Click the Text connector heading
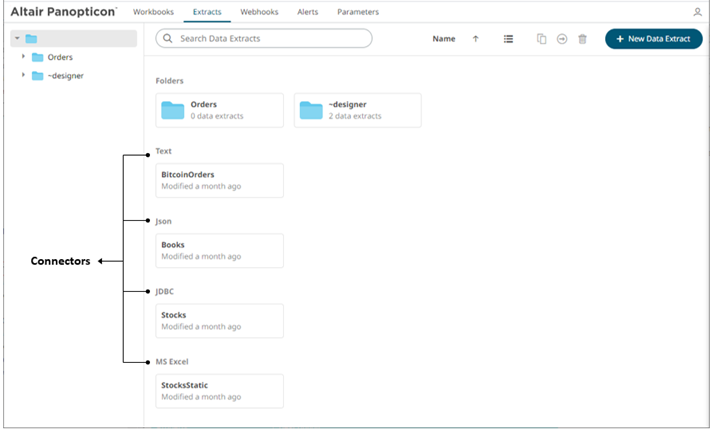713x433 pixels. 164,151
